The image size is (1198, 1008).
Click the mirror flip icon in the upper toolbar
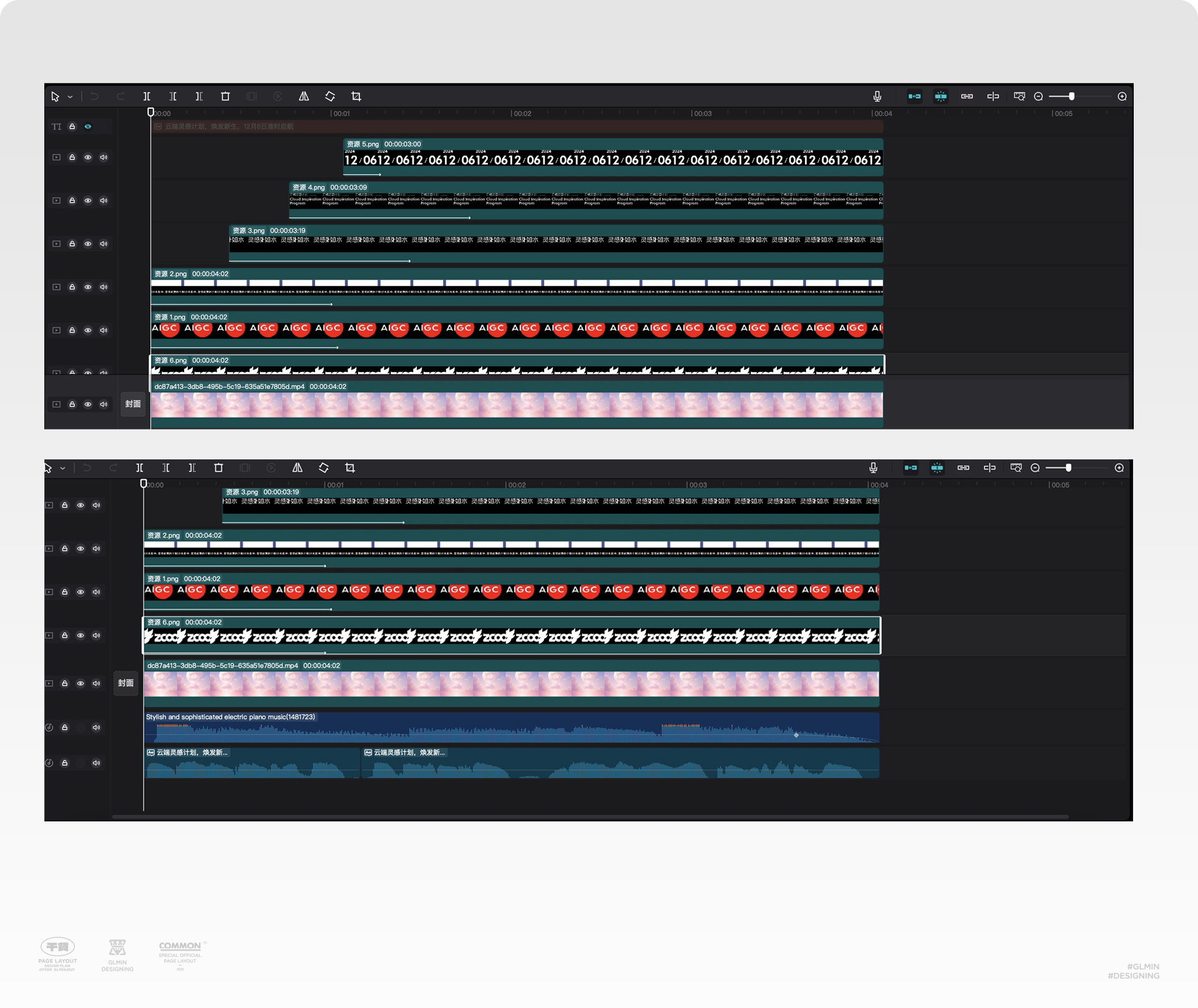304,97
